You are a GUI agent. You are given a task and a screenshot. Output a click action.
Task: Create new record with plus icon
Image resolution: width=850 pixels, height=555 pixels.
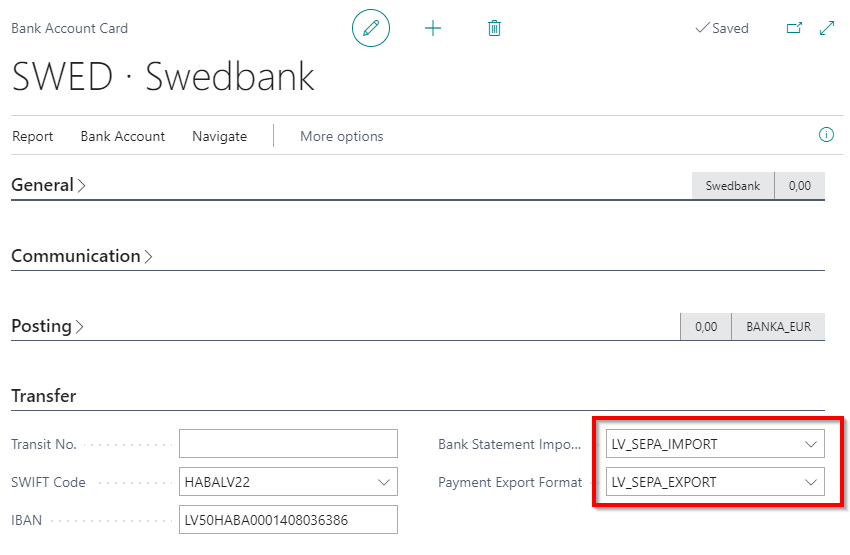click(x=433, y=28)
